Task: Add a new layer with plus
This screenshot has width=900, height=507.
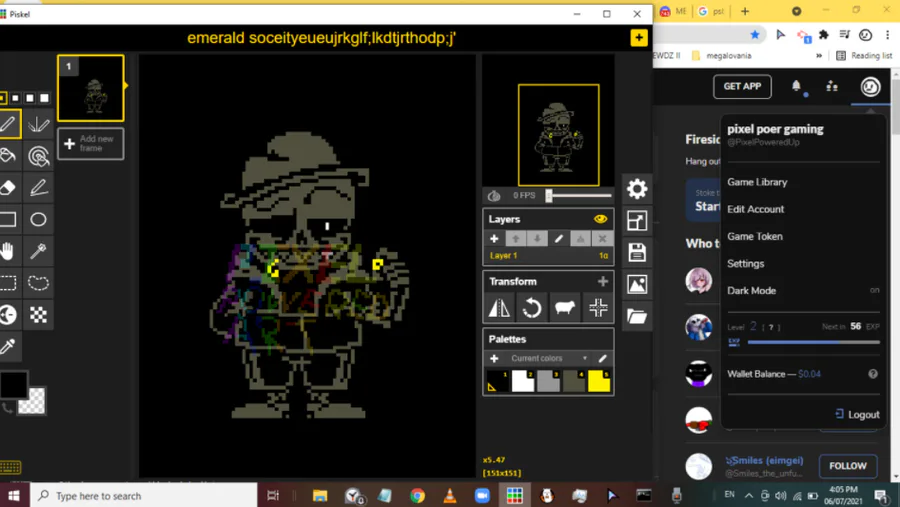Action: (494, 239)
